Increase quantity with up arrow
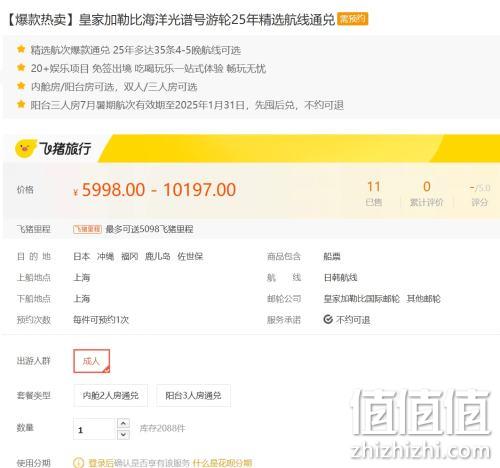This screenshot has width=500, height=468. click(x=123, y=423)
